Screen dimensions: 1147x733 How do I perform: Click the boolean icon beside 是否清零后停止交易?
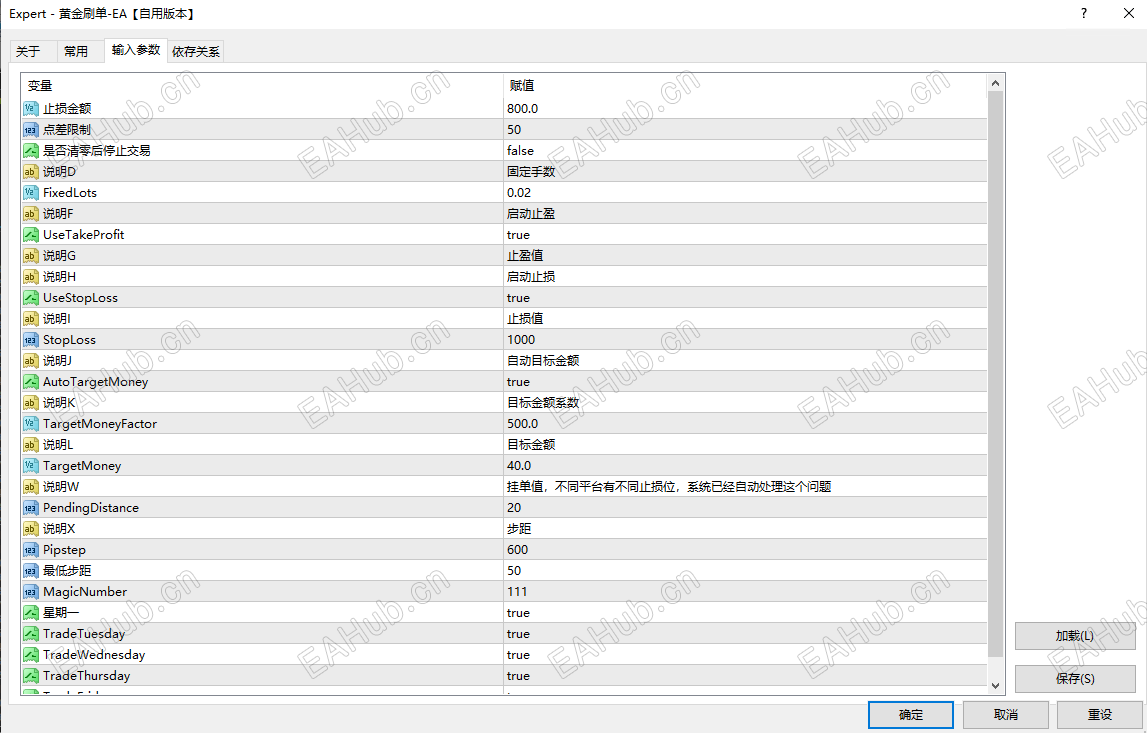tap(31, 151)
